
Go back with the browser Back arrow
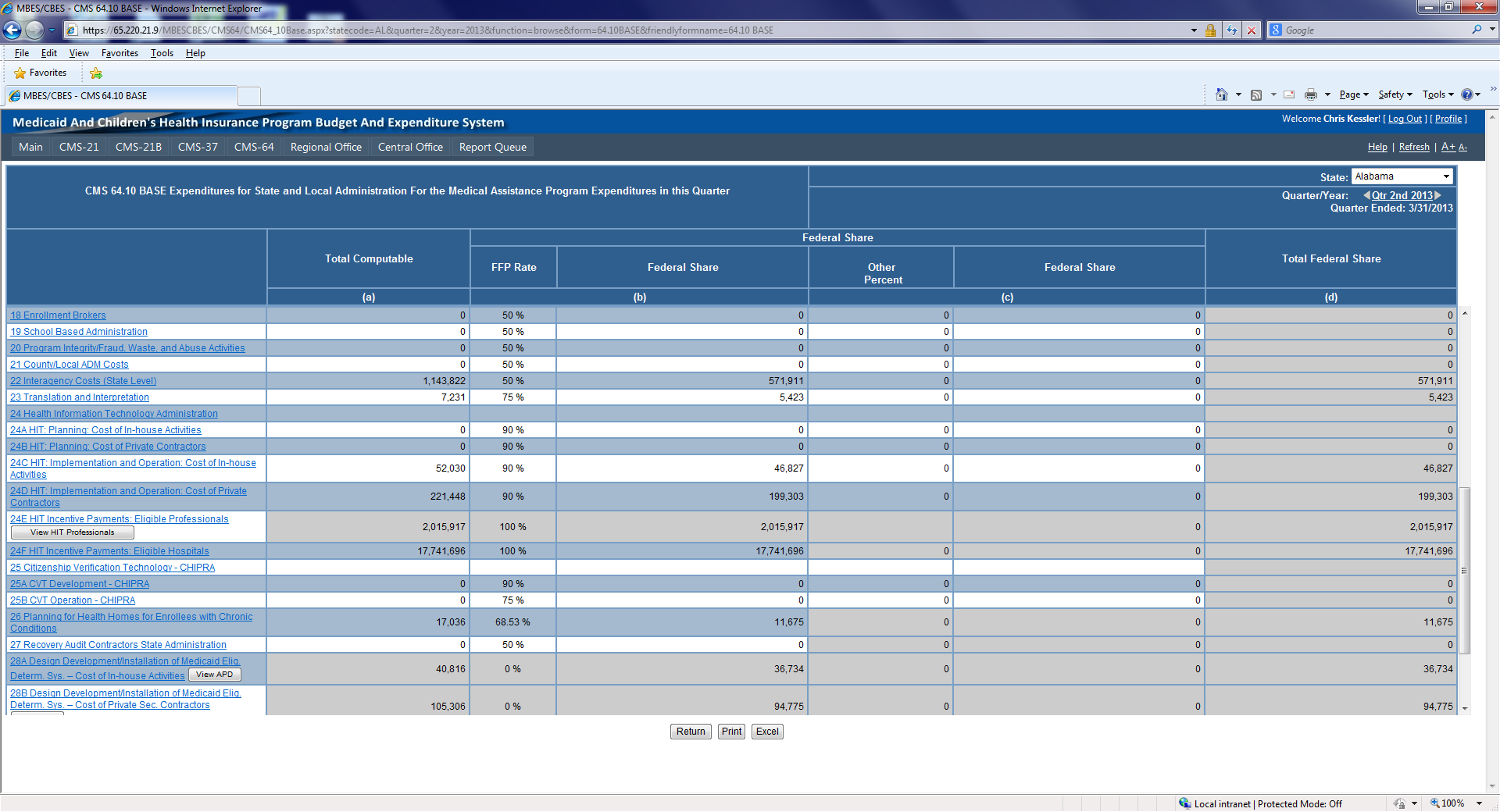12,30
